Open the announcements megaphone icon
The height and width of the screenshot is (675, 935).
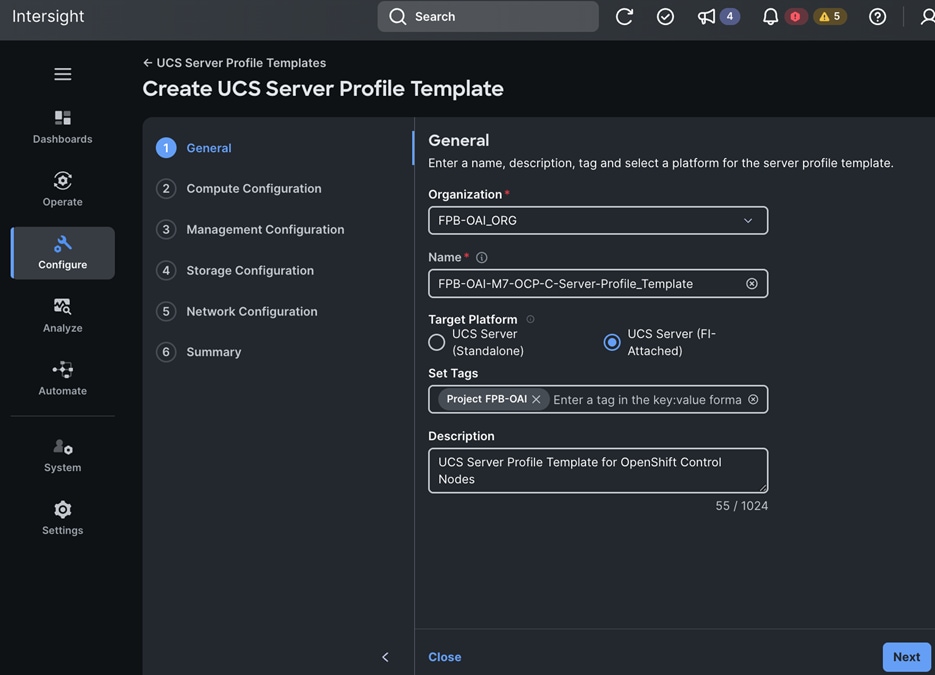pos(706,16)
